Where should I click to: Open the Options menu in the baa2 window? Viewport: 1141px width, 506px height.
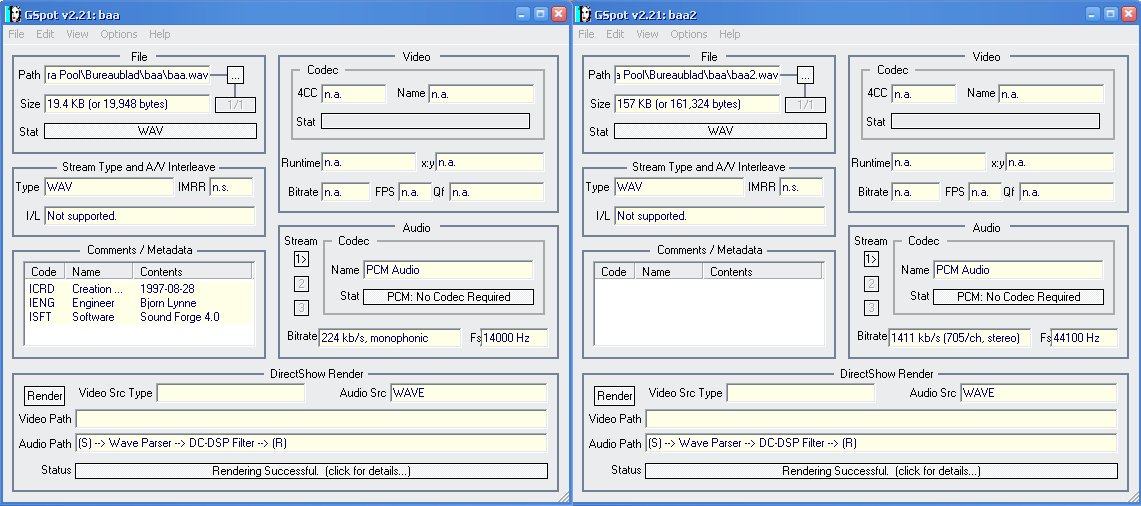coord(689,34)
